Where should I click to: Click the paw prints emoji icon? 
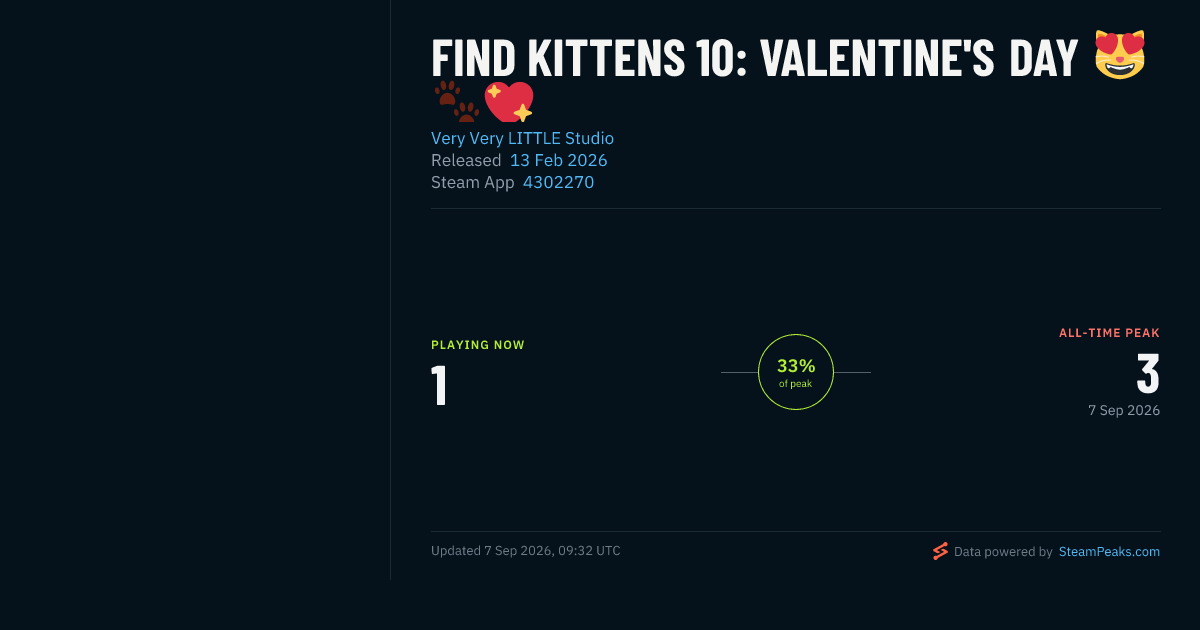pos(457,102)
